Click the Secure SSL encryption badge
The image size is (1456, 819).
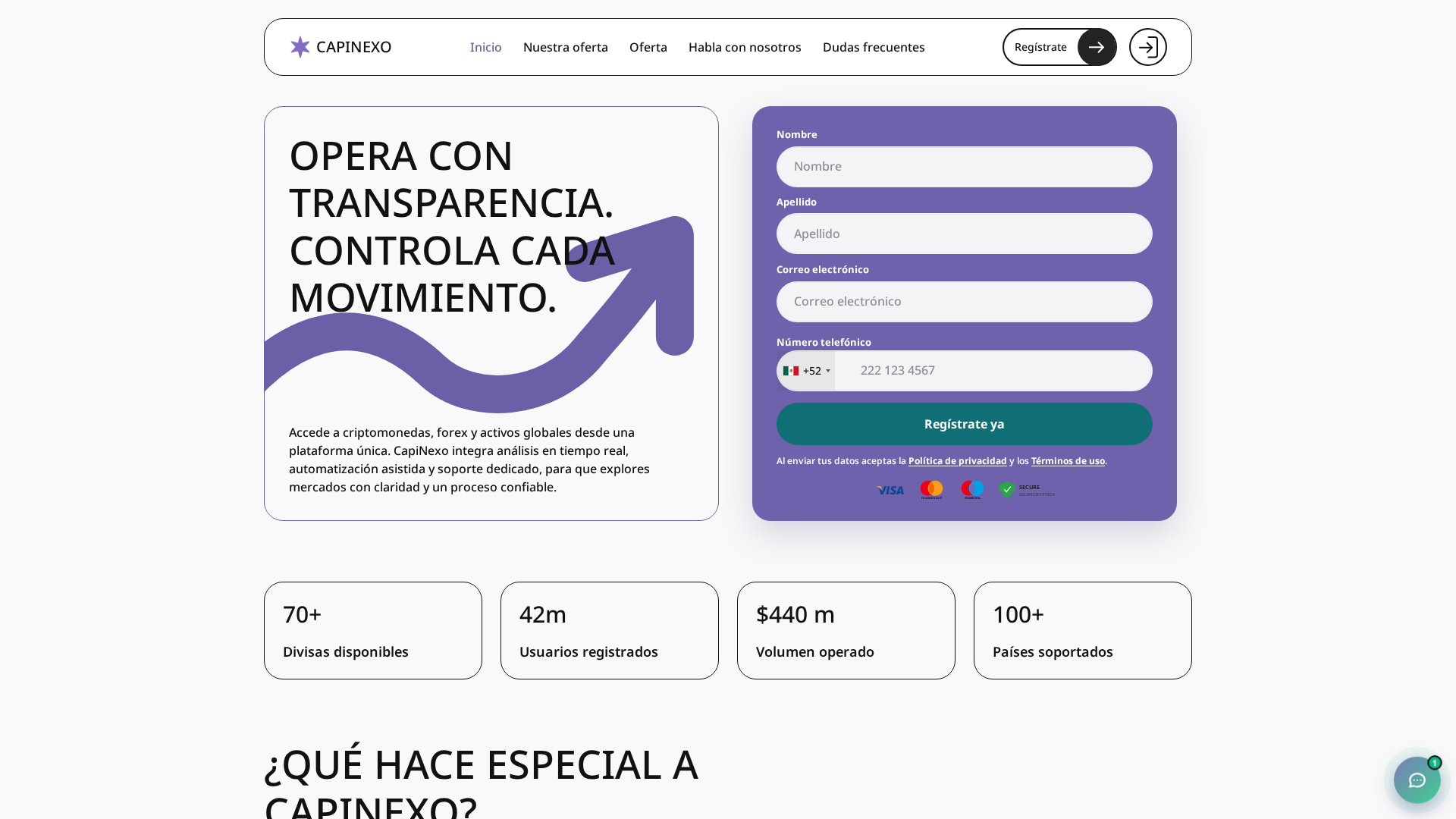click(1027, 491)
